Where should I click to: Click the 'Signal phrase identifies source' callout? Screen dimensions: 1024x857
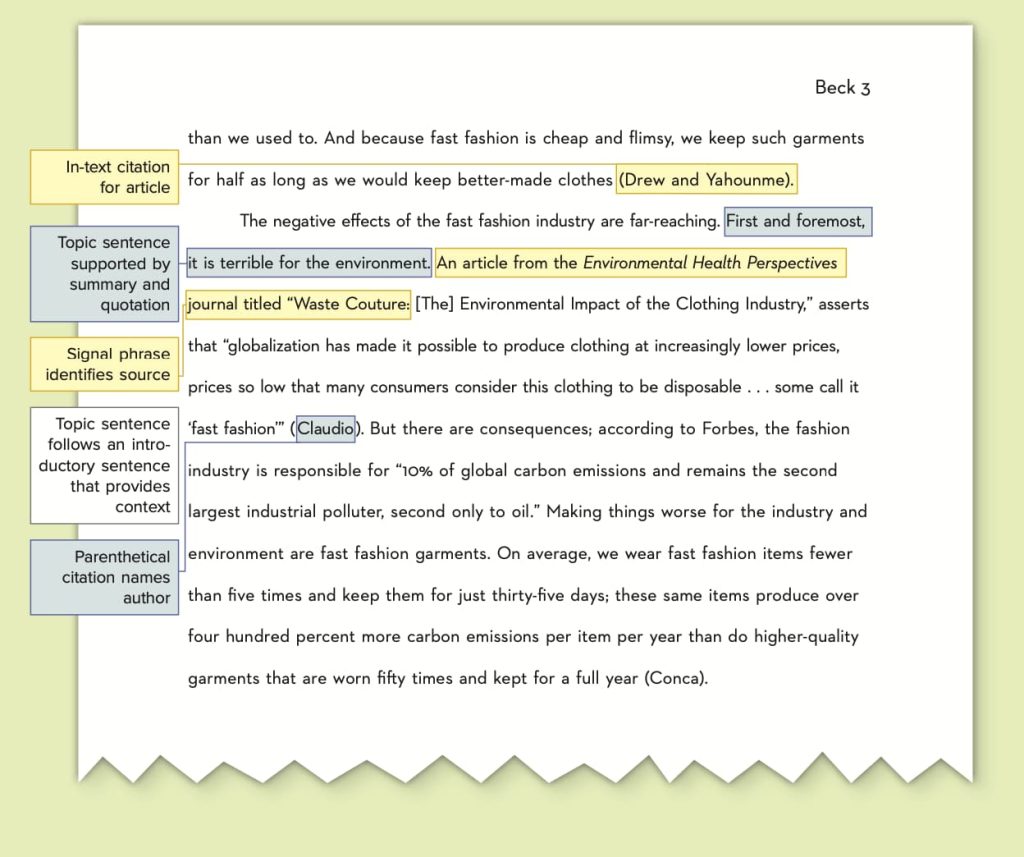point(104,364)
